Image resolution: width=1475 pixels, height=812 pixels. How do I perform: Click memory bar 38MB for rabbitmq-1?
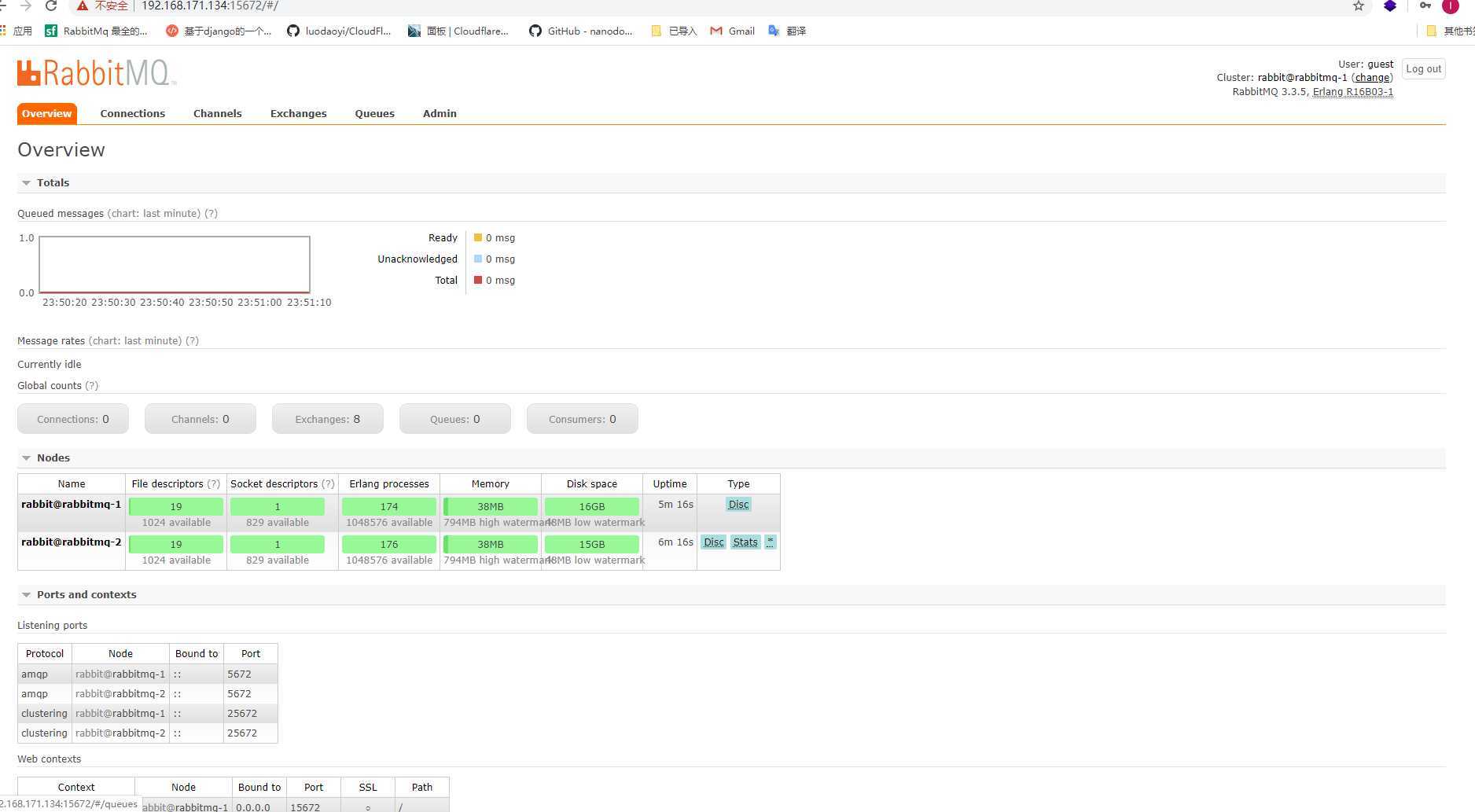pos(491,506)
